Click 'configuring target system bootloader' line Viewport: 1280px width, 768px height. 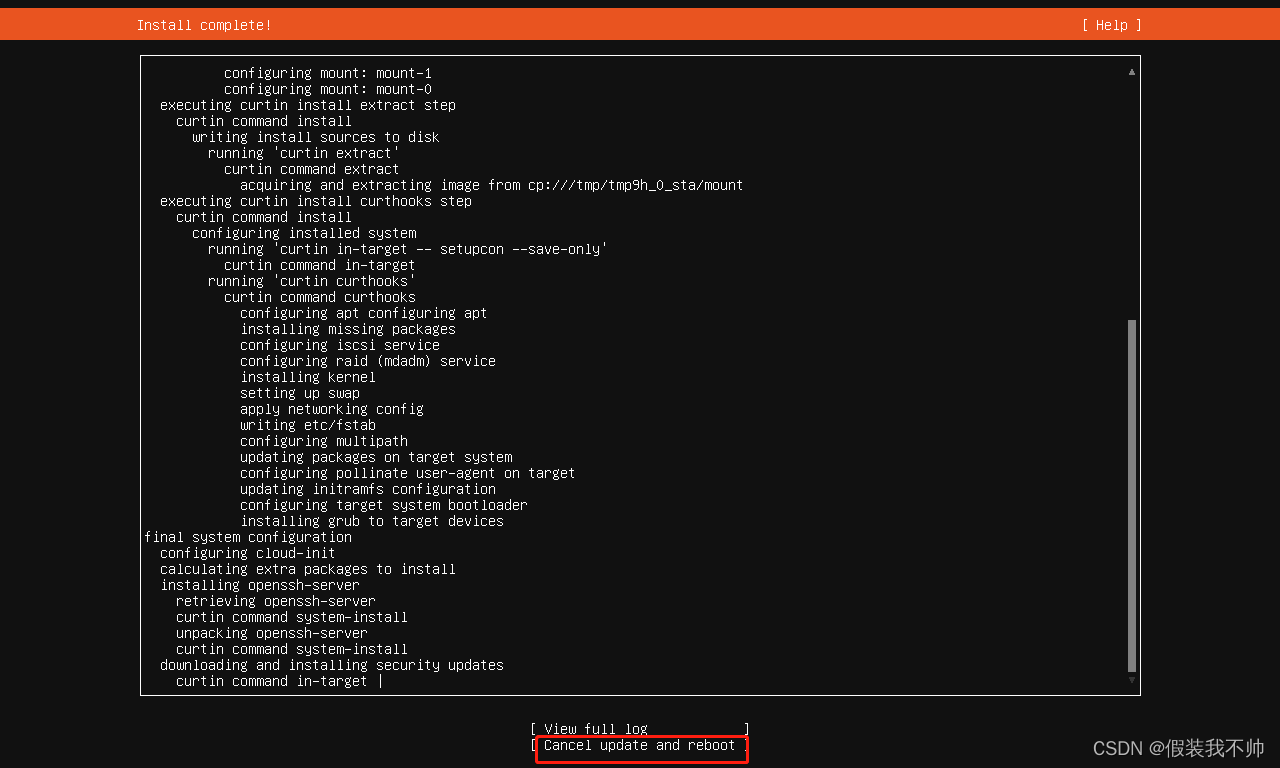(x=384, y=505)
